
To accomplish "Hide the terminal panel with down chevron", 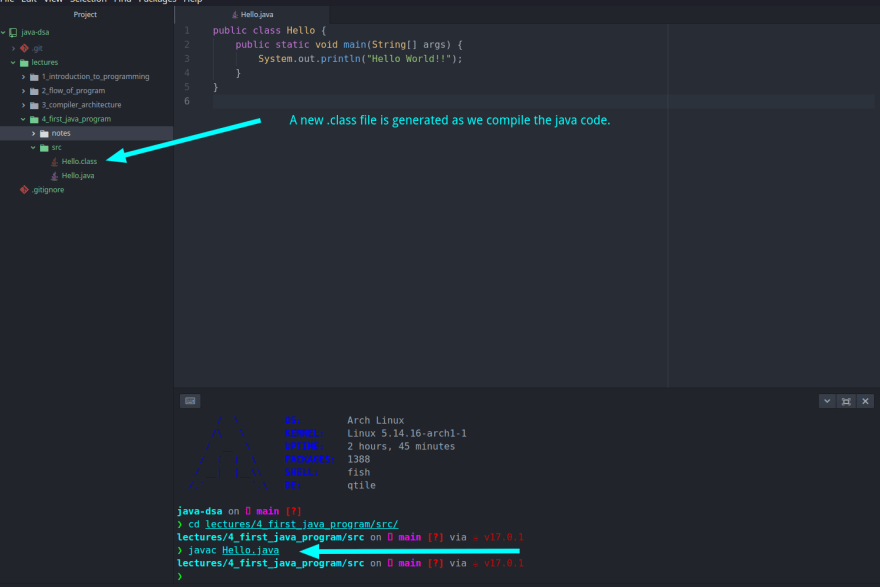I will 827,401.
